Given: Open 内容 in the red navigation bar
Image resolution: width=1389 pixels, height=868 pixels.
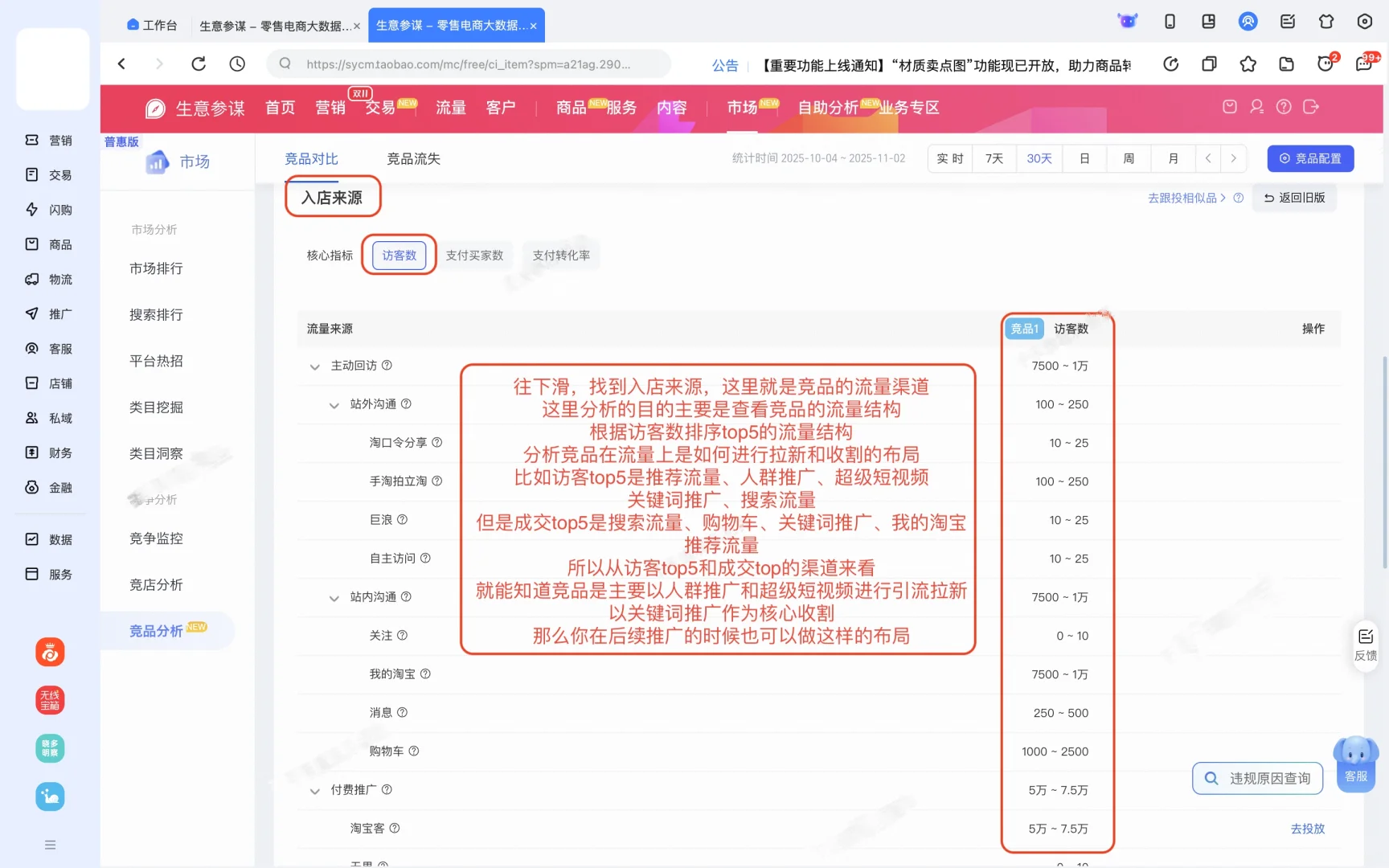Looking at the screenshot, I should (x=672, y=108).
